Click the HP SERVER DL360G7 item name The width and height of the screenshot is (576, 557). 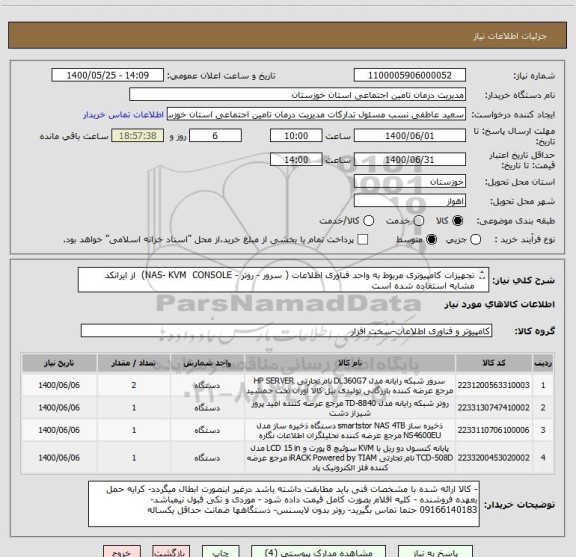350,385
